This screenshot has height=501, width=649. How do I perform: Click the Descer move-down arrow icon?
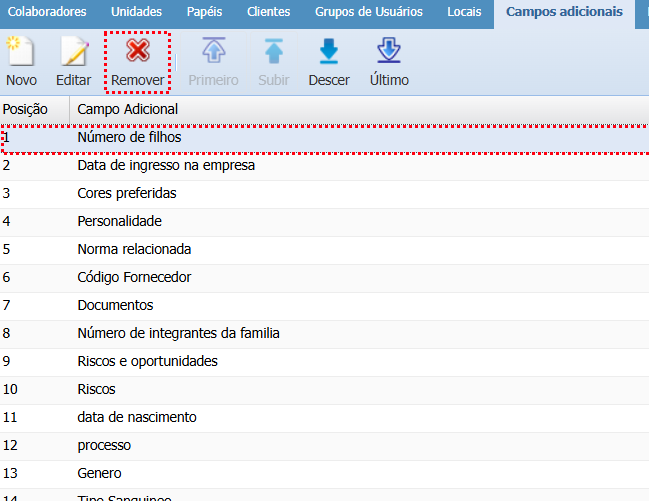329,52
